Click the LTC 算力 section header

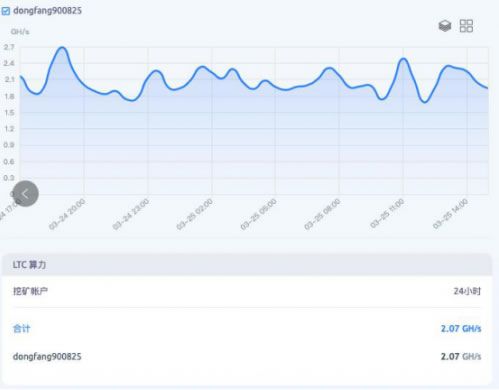point(247,265)
